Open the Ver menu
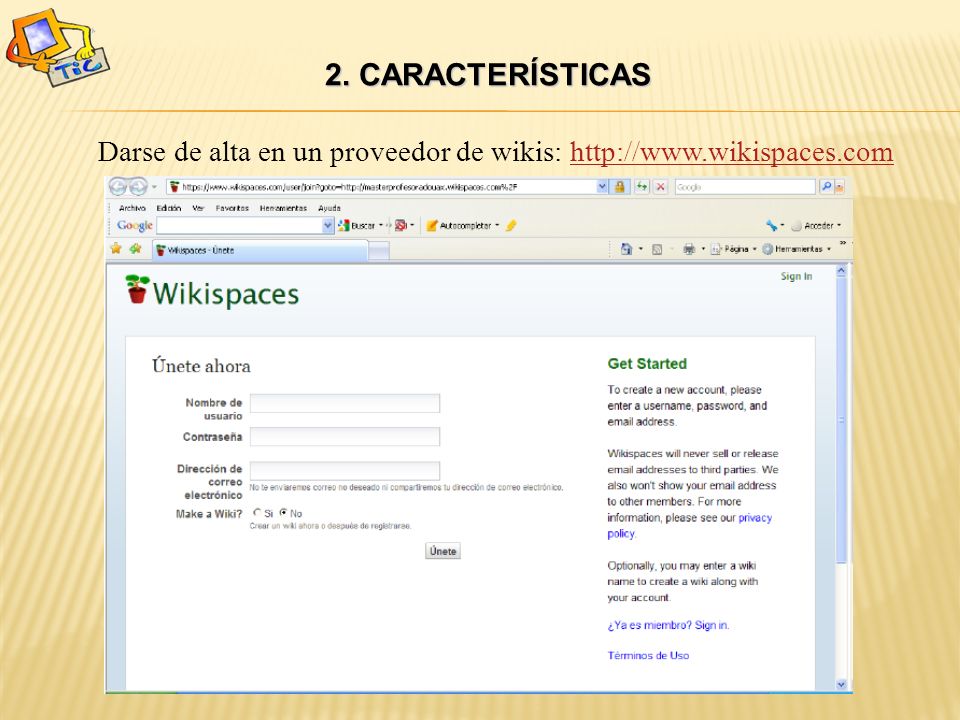 [198, 208]
